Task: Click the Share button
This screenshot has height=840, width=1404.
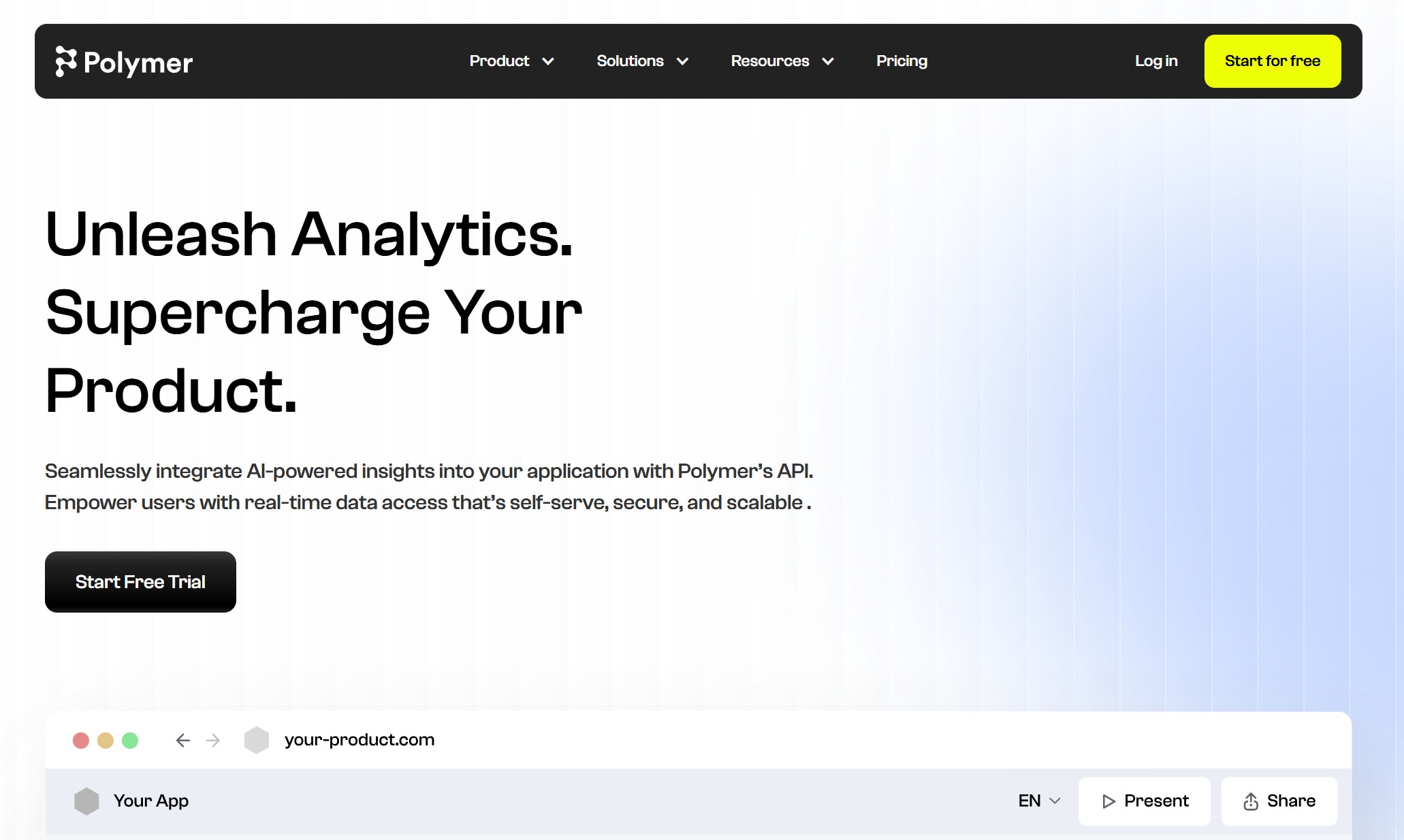Action: pyautogui.click(x=1279, y=801)
